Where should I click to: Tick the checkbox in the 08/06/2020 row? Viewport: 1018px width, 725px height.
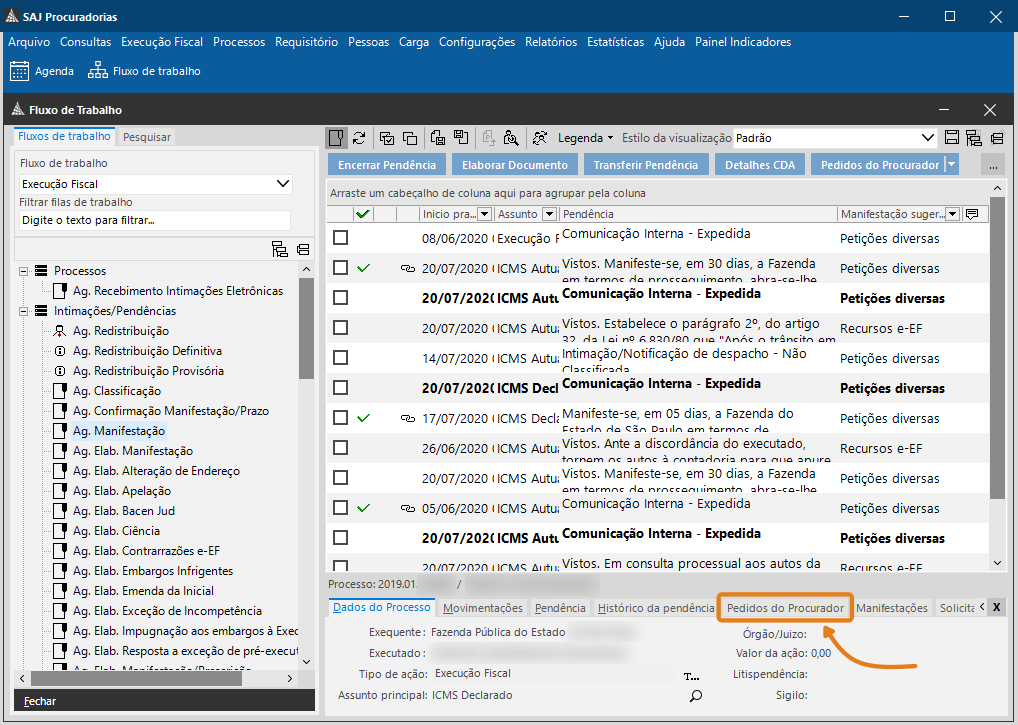tap(341, 238)
